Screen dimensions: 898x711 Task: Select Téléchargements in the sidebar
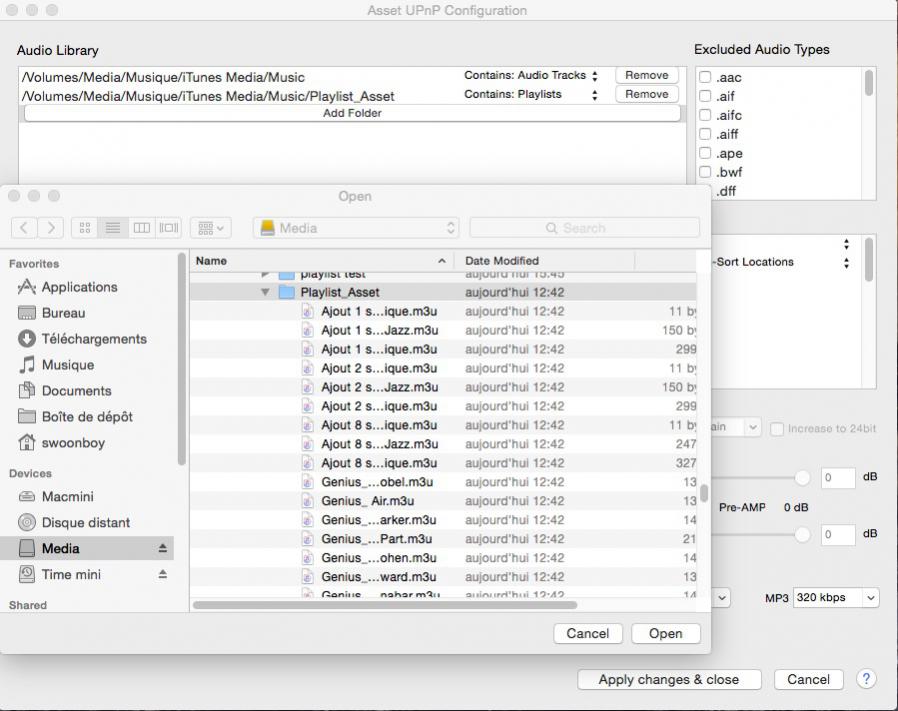(x=93, y=339)
